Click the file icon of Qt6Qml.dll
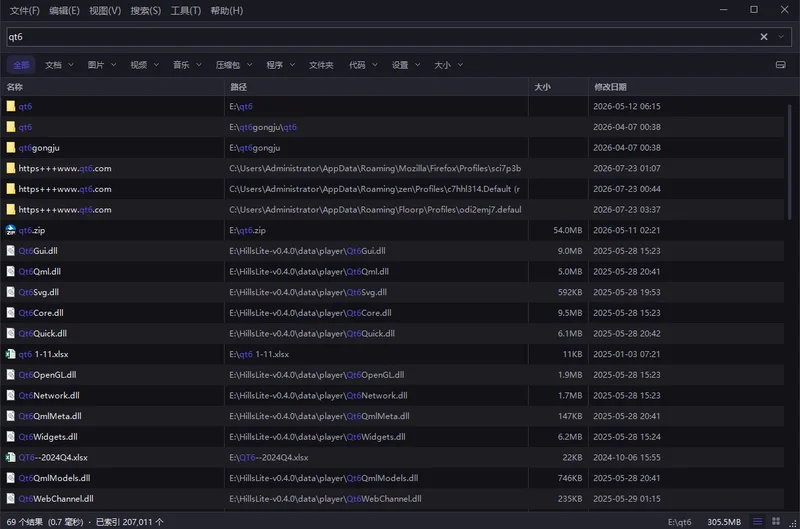 coord(10,271)
